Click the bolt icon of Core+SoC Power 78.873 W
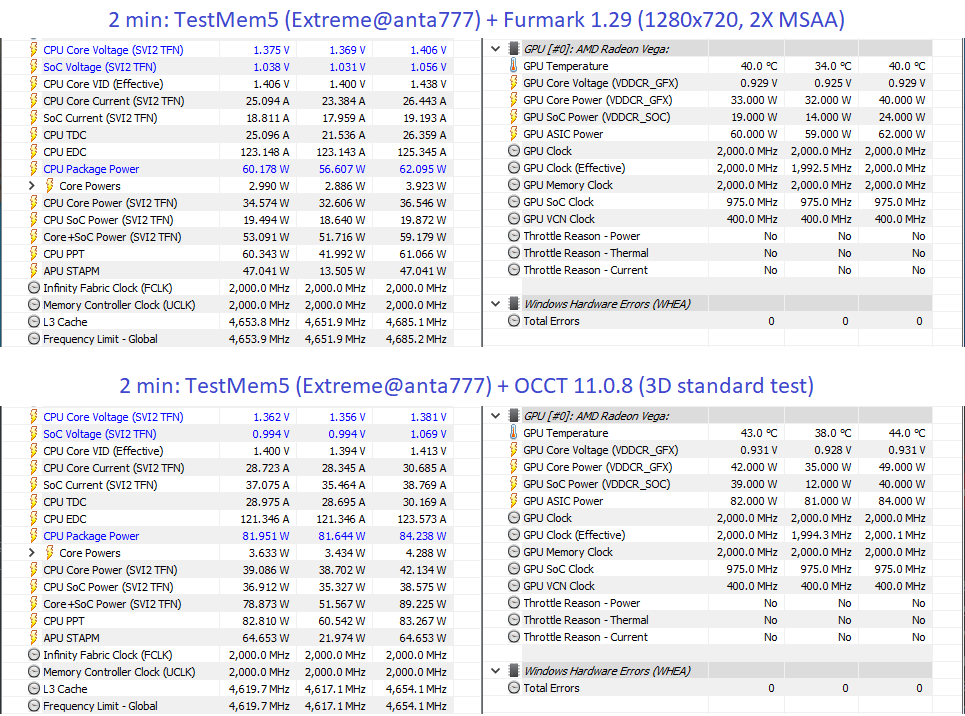 pyautogui.click(x=34, y=604)
